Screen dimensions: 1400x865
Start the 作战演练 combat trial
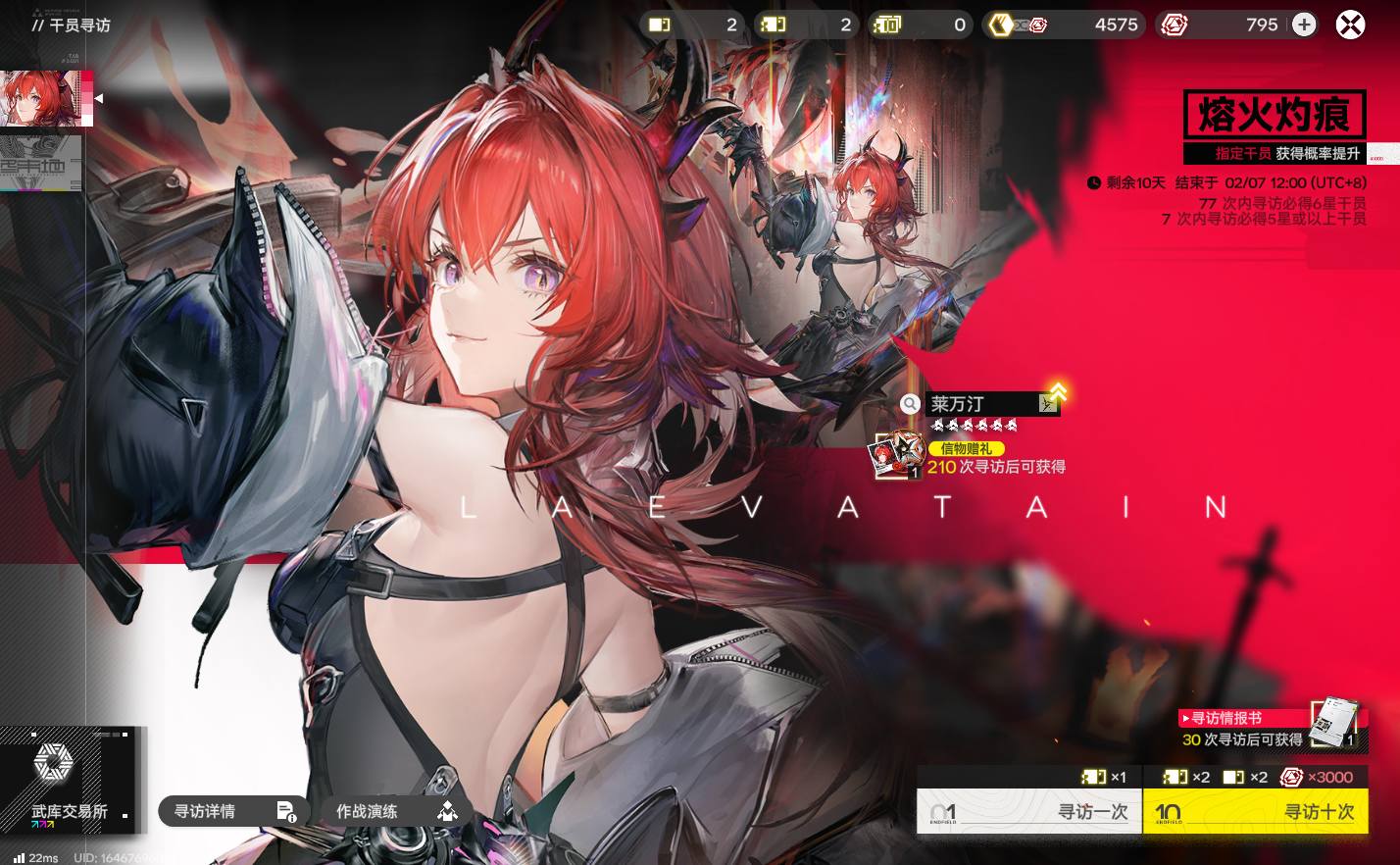point(395,811)
